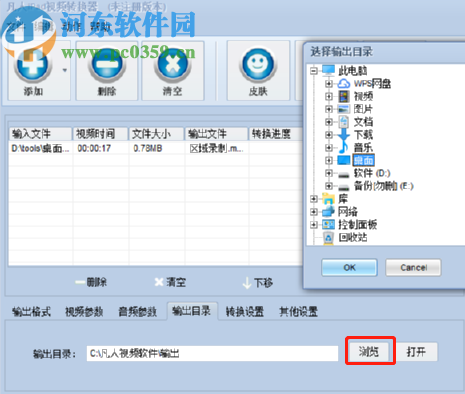Screen dimensions: 465x394
Task: Select the 音乐 music note folder
Action: click(x=363, y=147)
